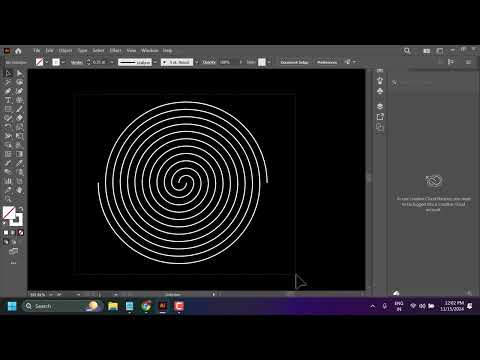Open Edit Toolbar three-dots button
Viewport: 480px width, 360px height.
pyautogui.click(x=13, y=263)
